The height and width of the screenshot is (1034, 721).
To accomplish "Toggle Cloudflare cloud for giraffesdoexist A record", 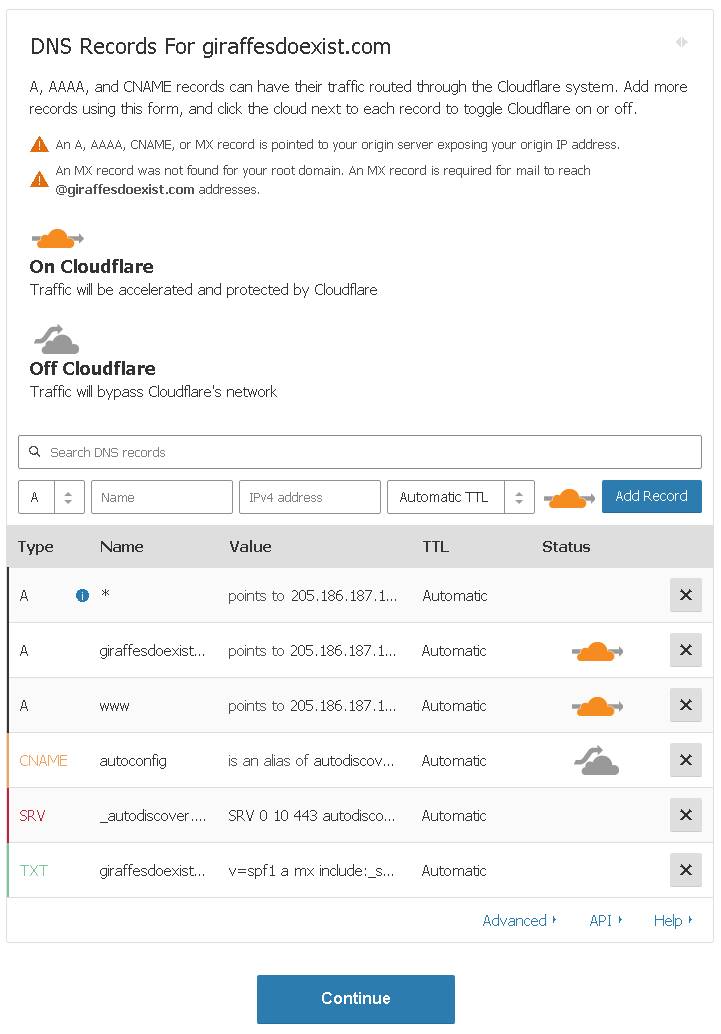I will tap(597, 652).
